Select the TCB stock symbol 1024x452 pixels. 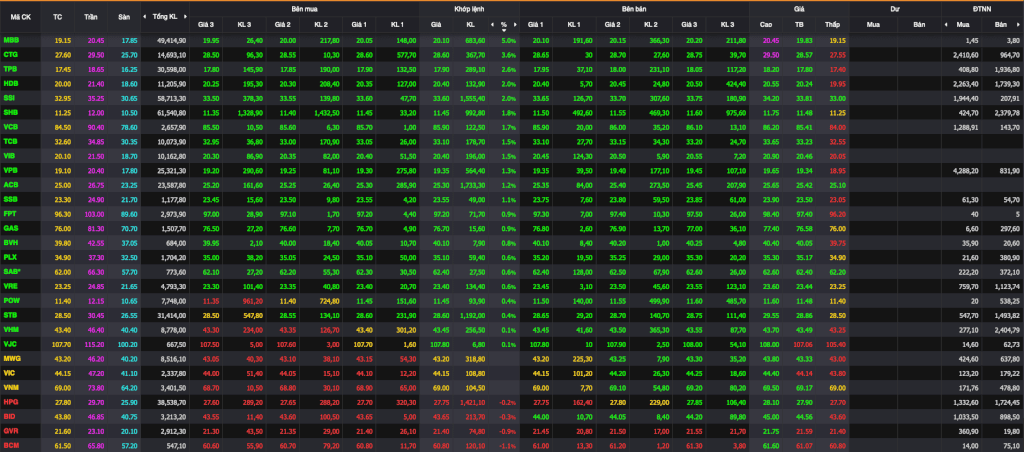[x=10, y=140]
